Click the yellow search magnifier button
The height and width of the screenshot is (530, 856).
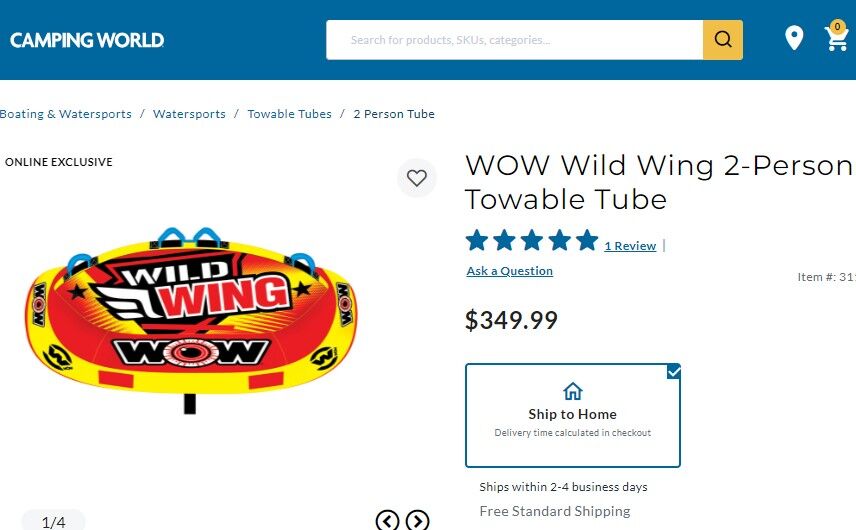tap(722, 40)
